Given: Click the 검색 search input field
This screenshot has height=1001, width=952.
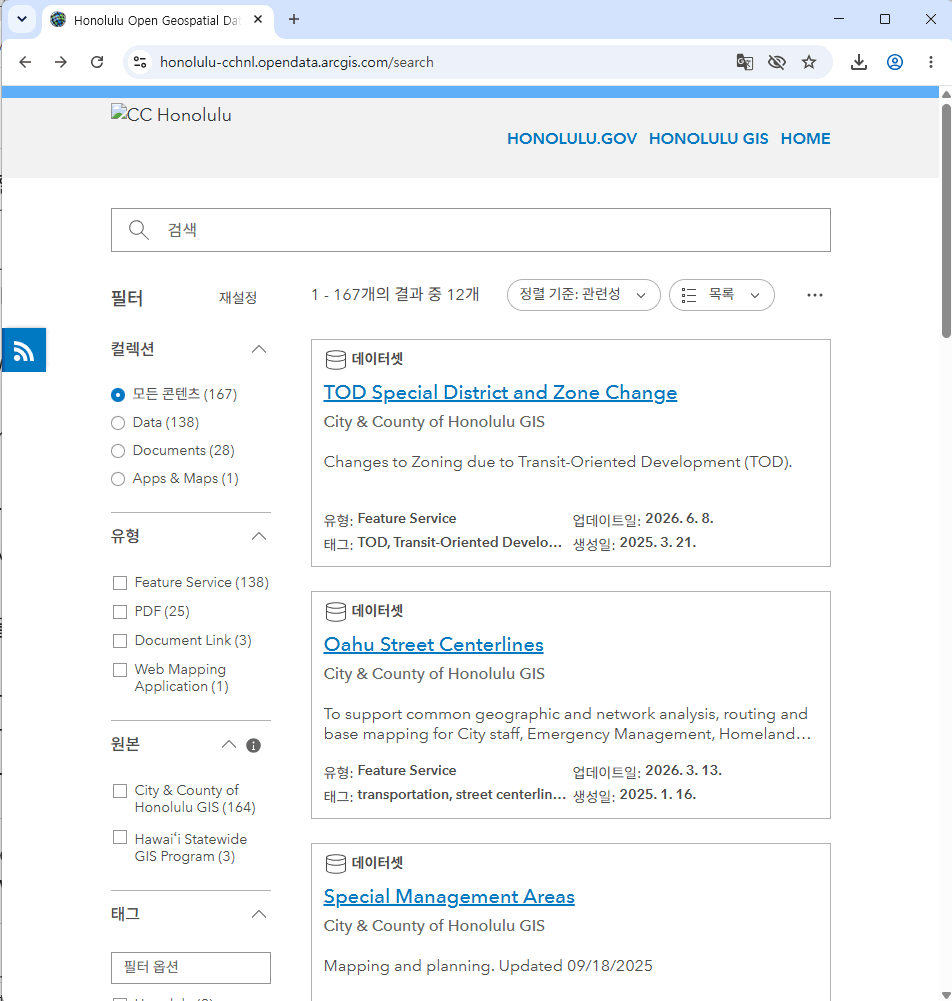Looking at the screenshot, I should pyautogui.click(x=471, y=230).
